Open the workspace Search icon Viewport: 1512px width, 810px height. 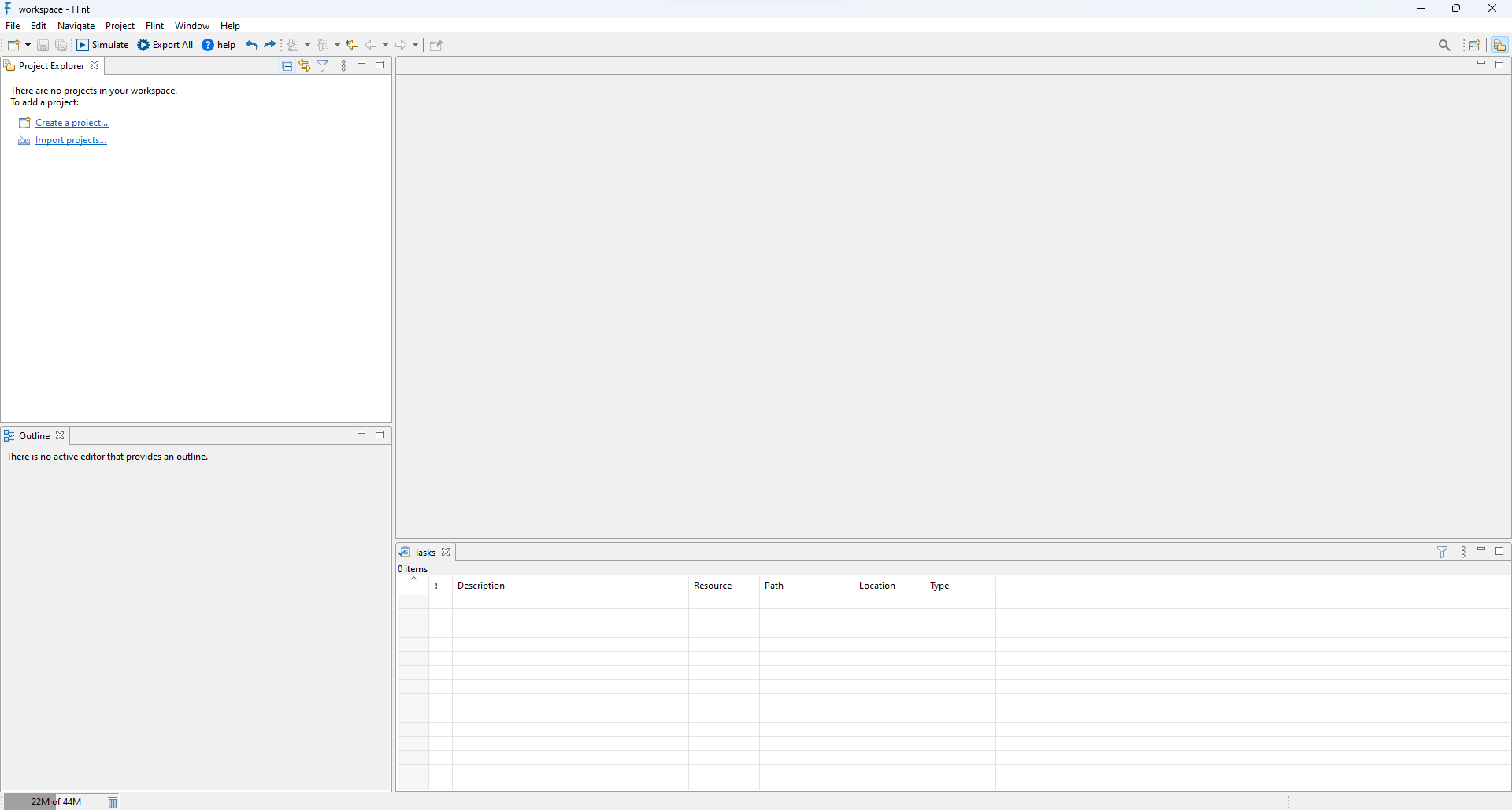1445,45
